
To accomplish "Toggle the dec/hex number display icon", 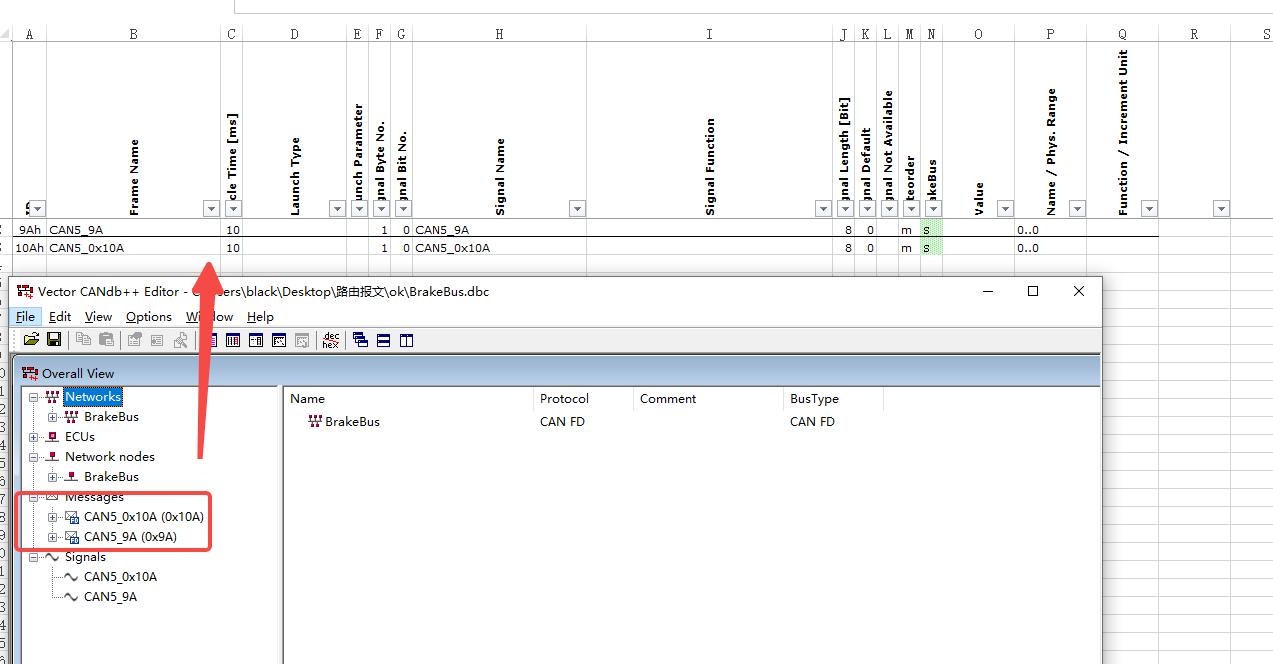I will 331,340.
